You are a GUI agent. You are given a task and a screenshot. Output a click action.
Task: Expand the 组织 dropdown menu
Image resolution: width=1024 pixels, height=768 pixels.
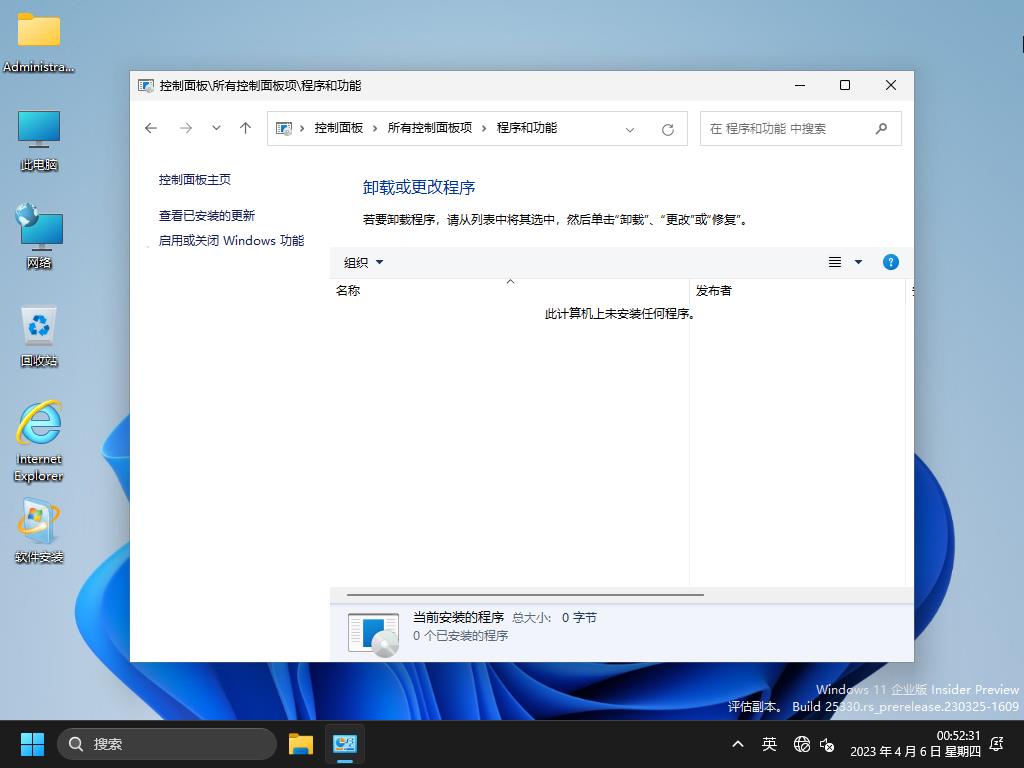[x=363, y=262]
